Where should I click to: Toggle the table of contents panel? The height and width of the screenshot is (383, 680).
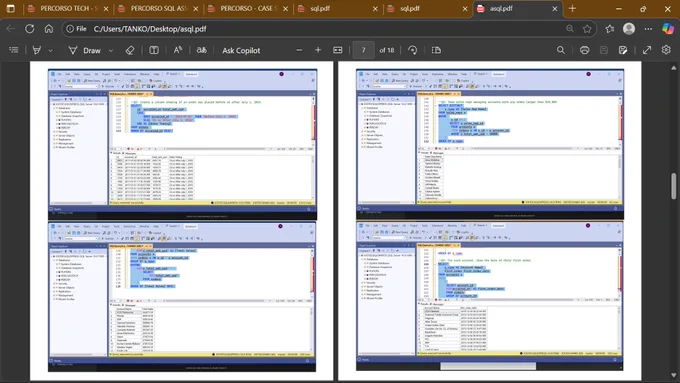[x=14, y=50]
